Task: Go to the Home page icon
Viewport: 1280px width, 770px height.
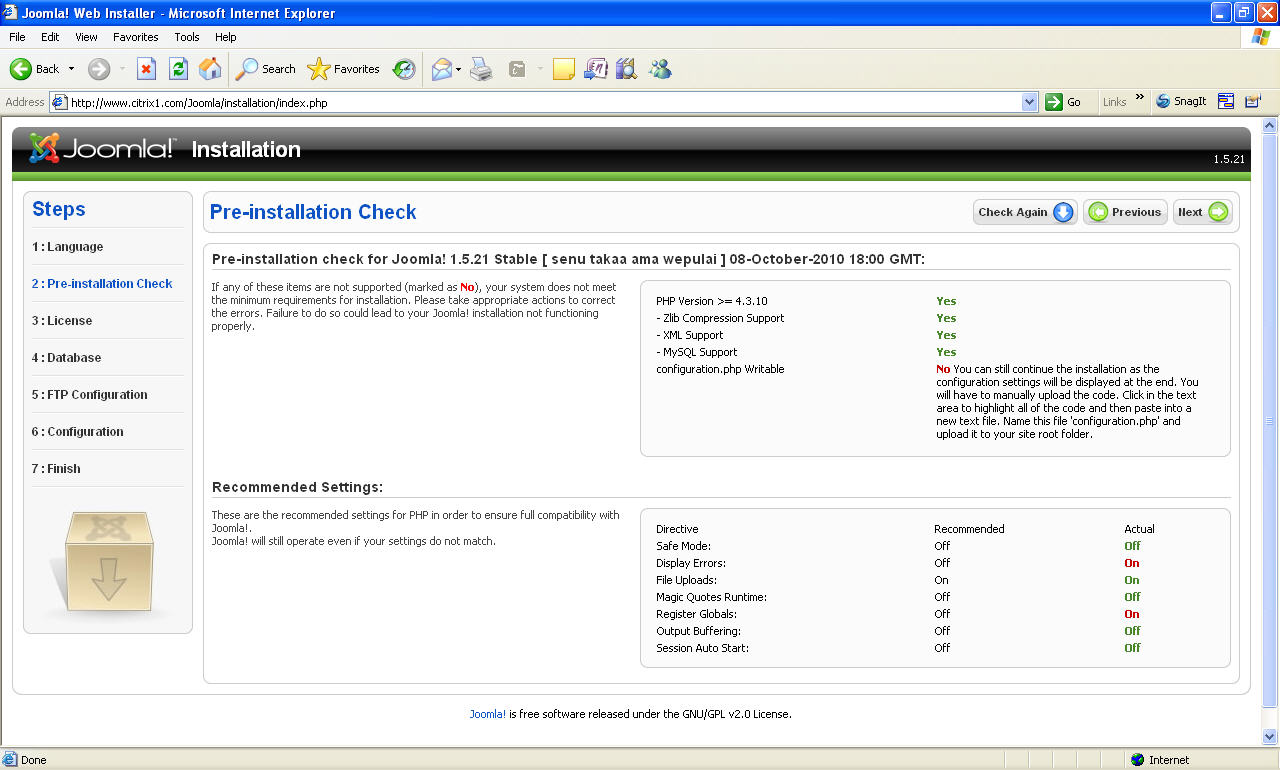Action: [210, 69]
